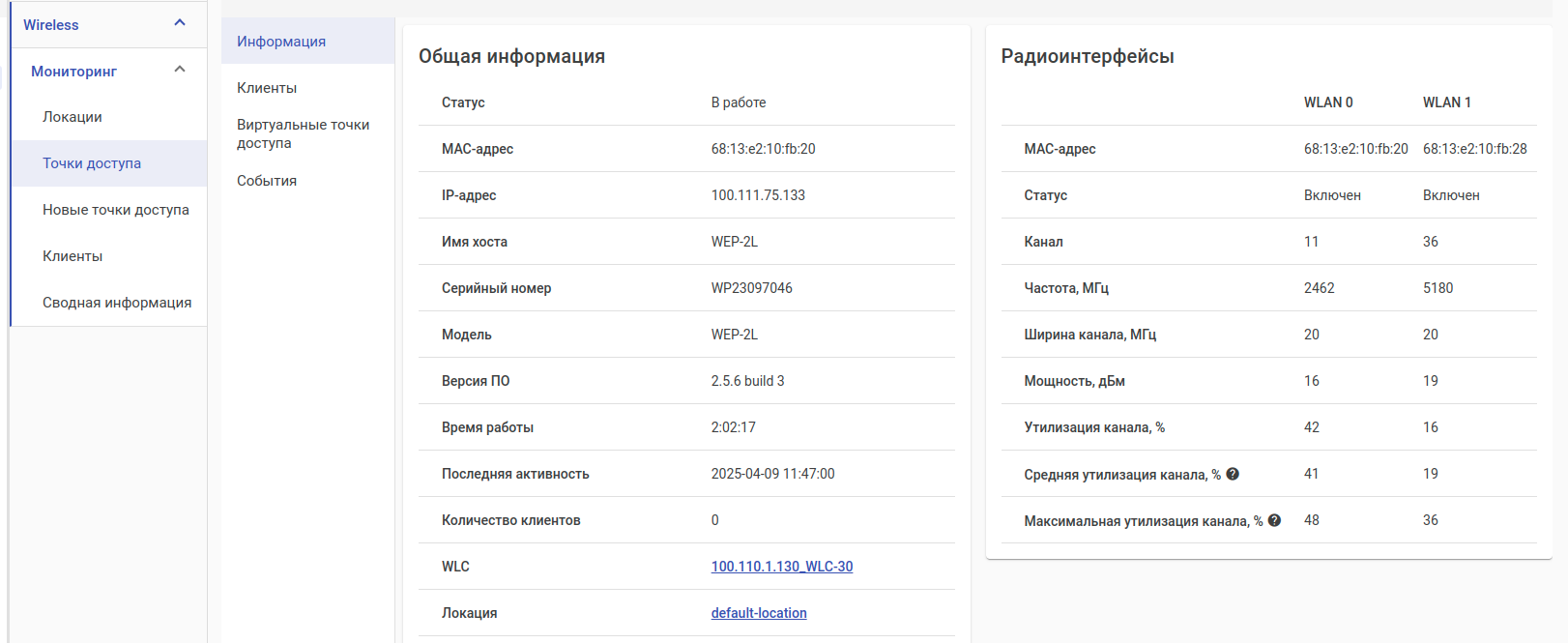
Task: Switch to the Информация tab
Action: pos(281,42)
